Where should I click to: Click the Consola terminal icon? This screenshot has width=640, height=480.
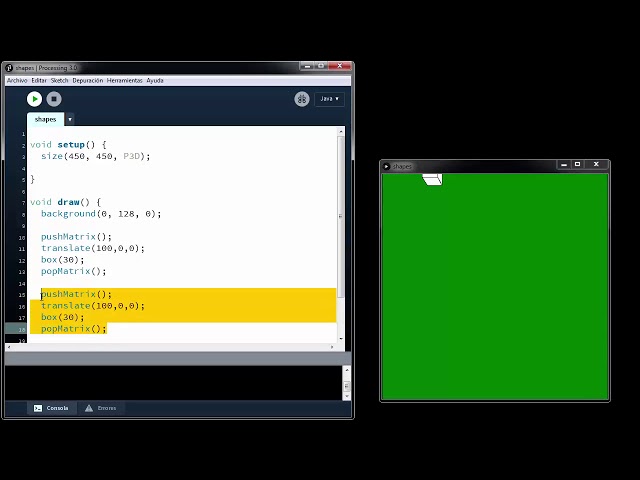[38, 408]
